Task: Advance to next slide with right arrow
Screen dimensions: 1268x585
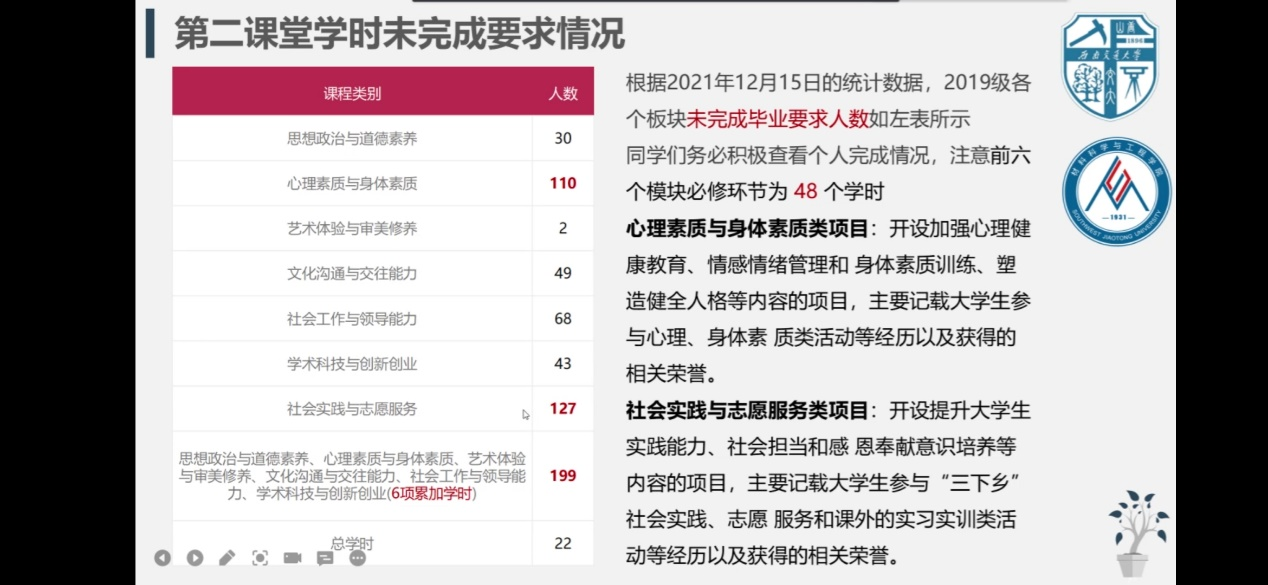Action: point(195,558)
